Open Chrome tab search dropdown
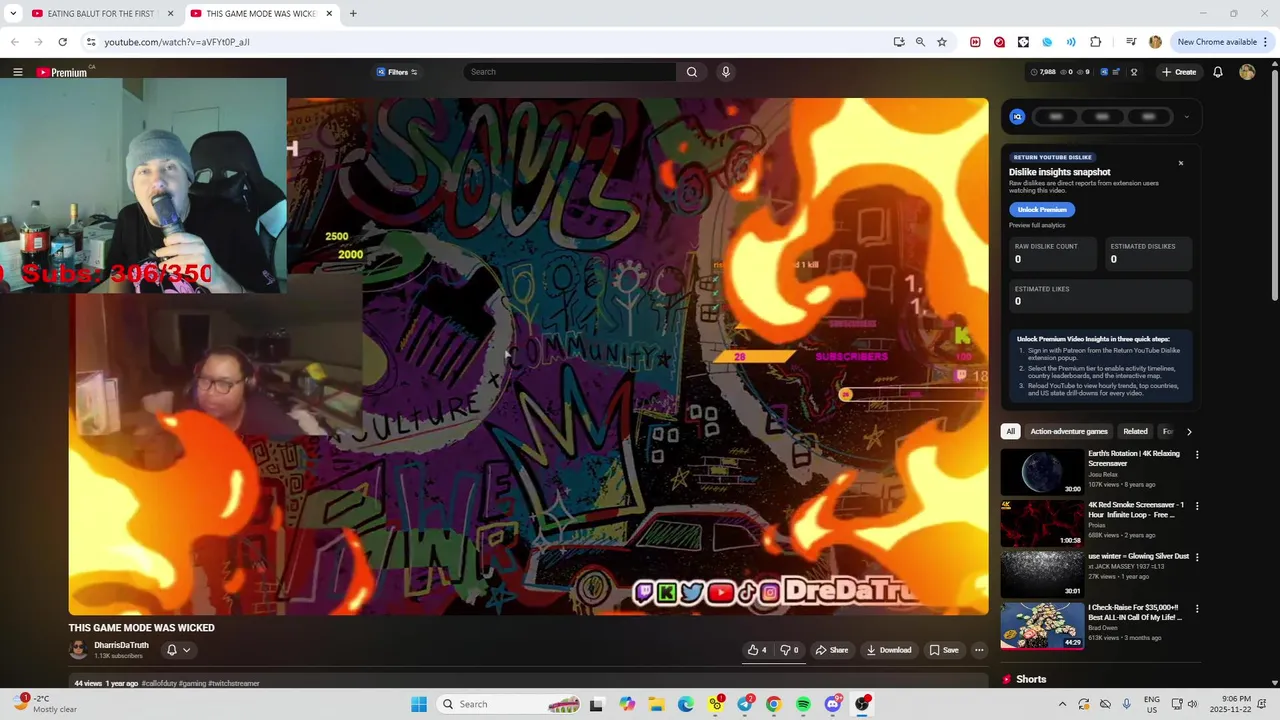This screenshot has height=720, width=1280. tap(13, 14)
